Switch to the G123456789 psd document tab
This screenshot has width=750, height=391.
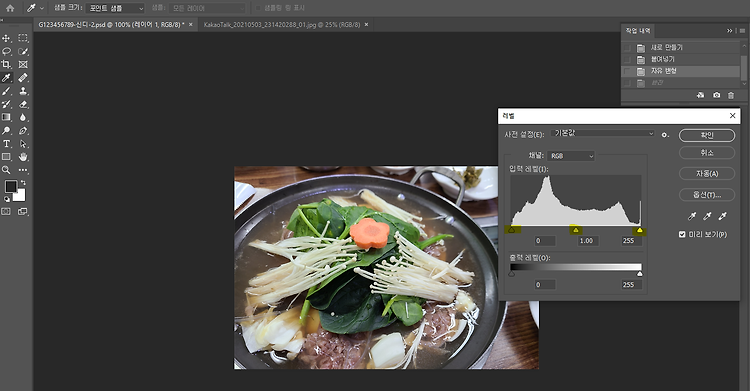(x=111, y=24)
